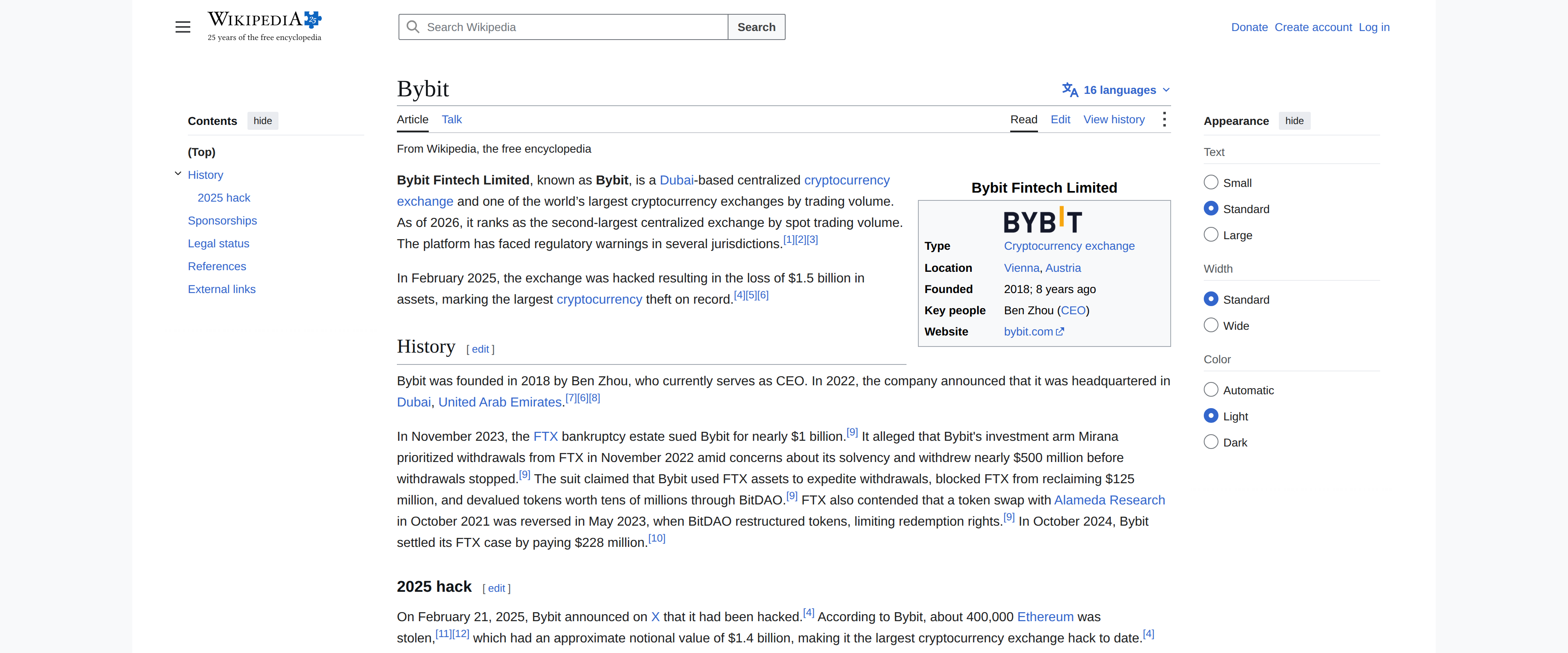
Task: Jump to (Top) in Contents
Action: [201, 152]
